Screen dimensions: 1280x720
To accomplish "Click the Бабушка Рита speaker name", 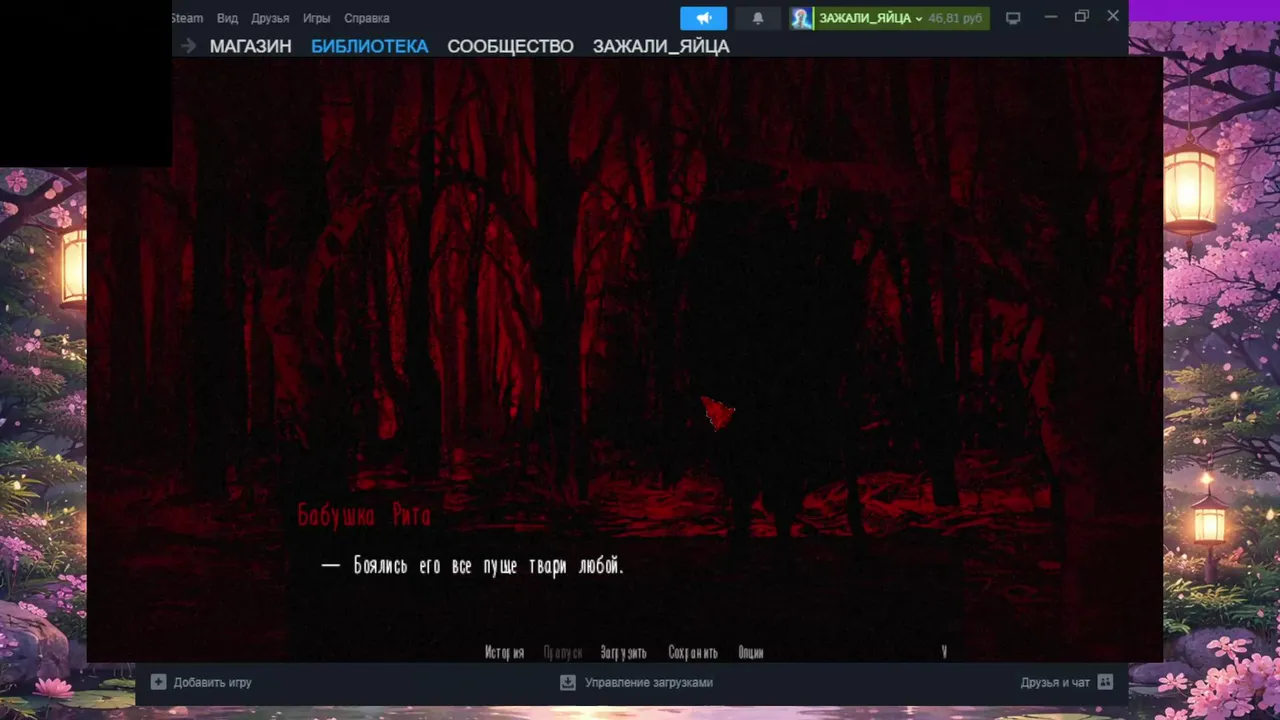I will (364, 515).
